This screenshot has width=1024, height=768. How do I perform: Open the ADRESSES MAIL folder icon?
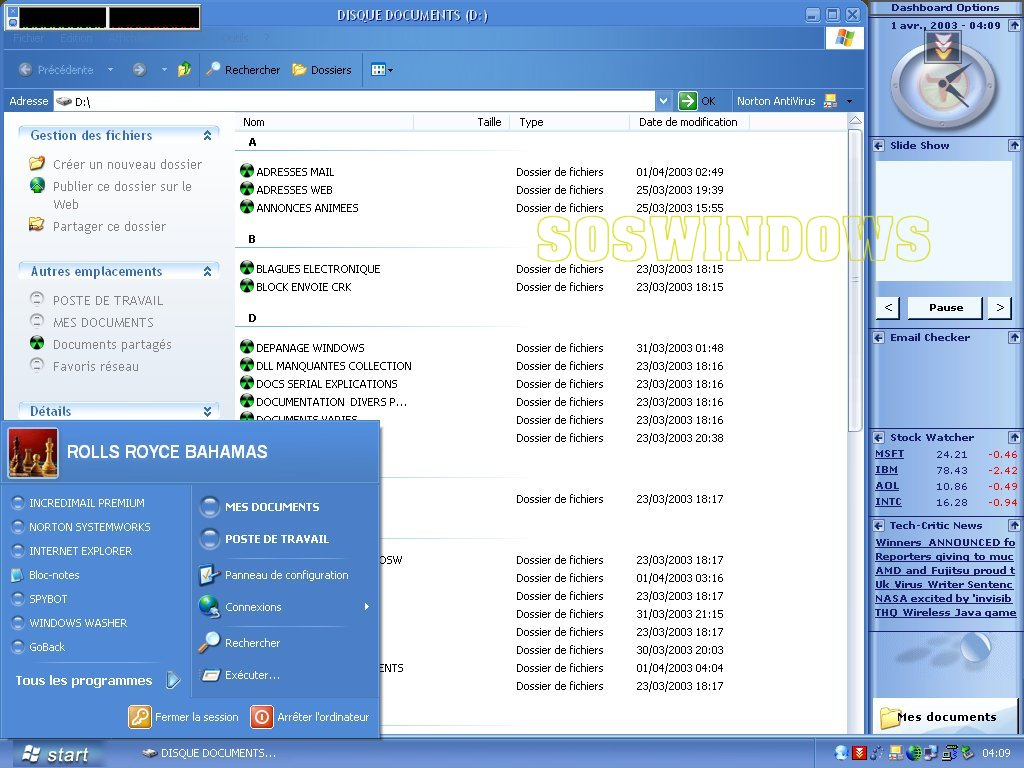[247, 171]
